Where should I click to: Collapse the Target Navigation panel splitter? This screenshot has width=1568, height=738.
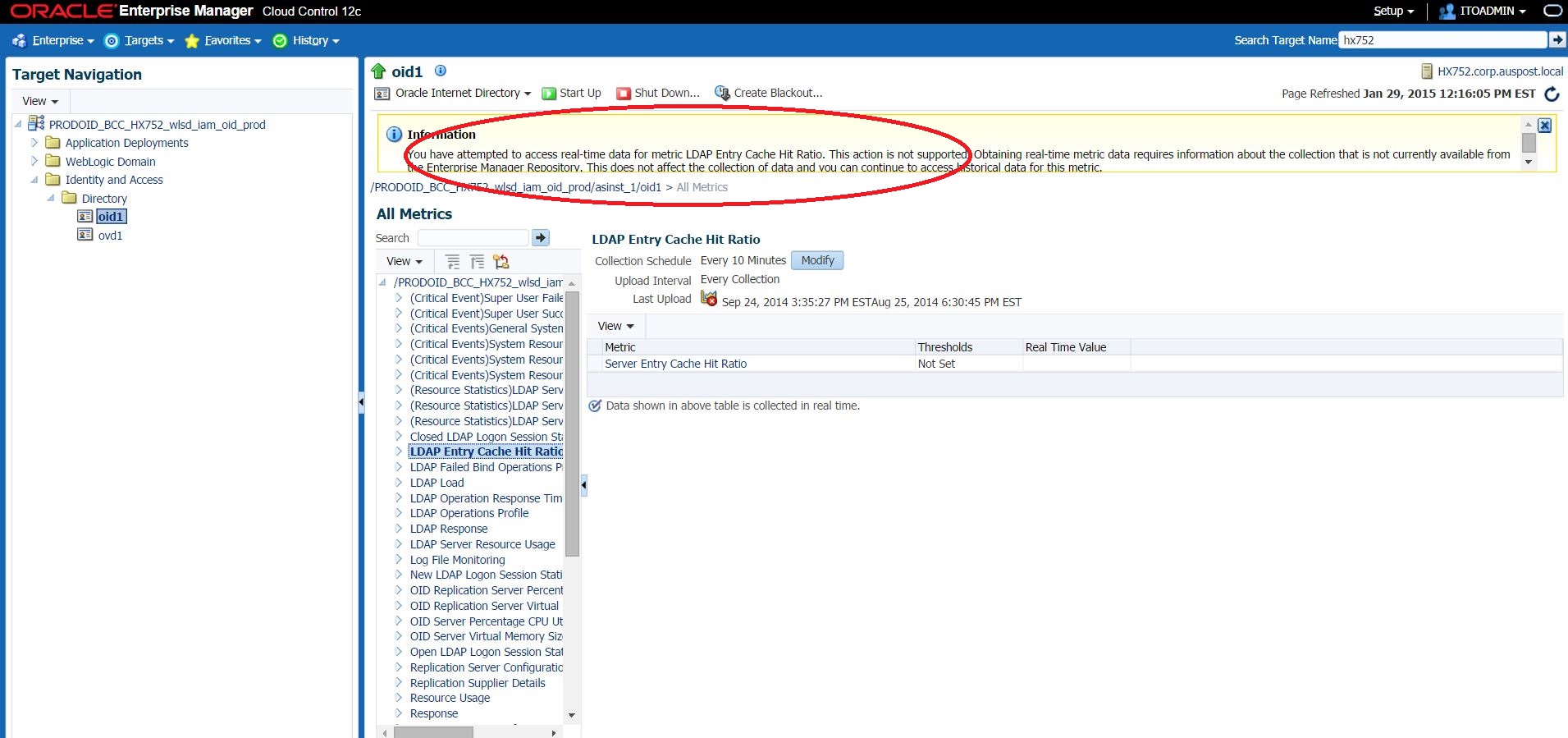[x=361, y=402]
